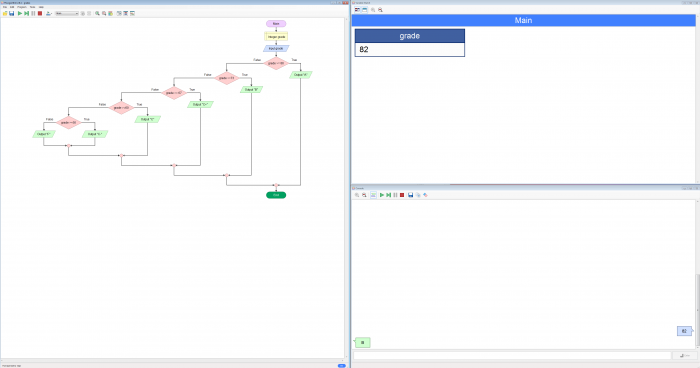Open the Program menu
The height and width of the screenshot is (368, 700).
tap(22, 7)
